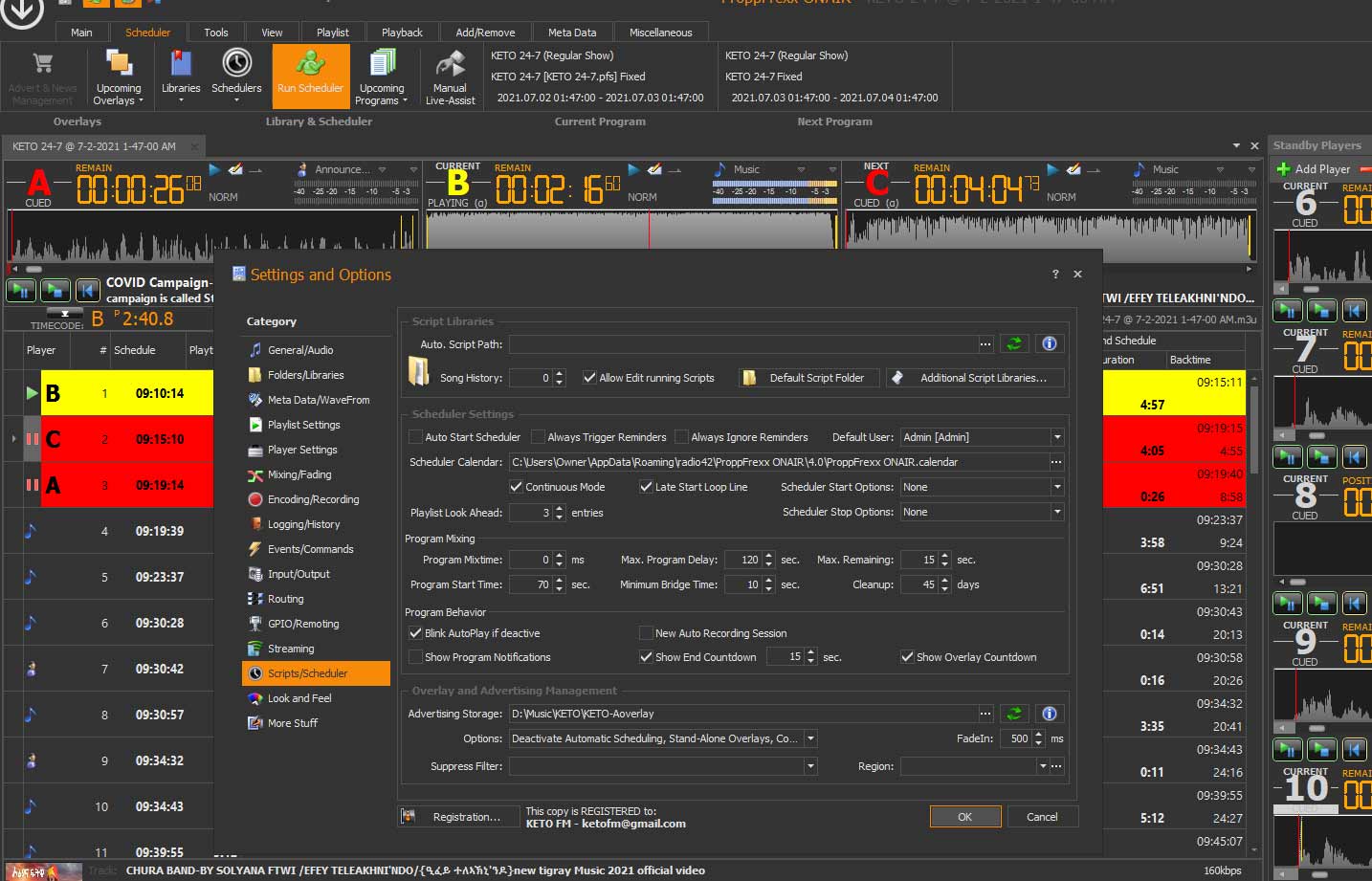
Task: Switch to the View ribbon tab
Action: point(272,33)
